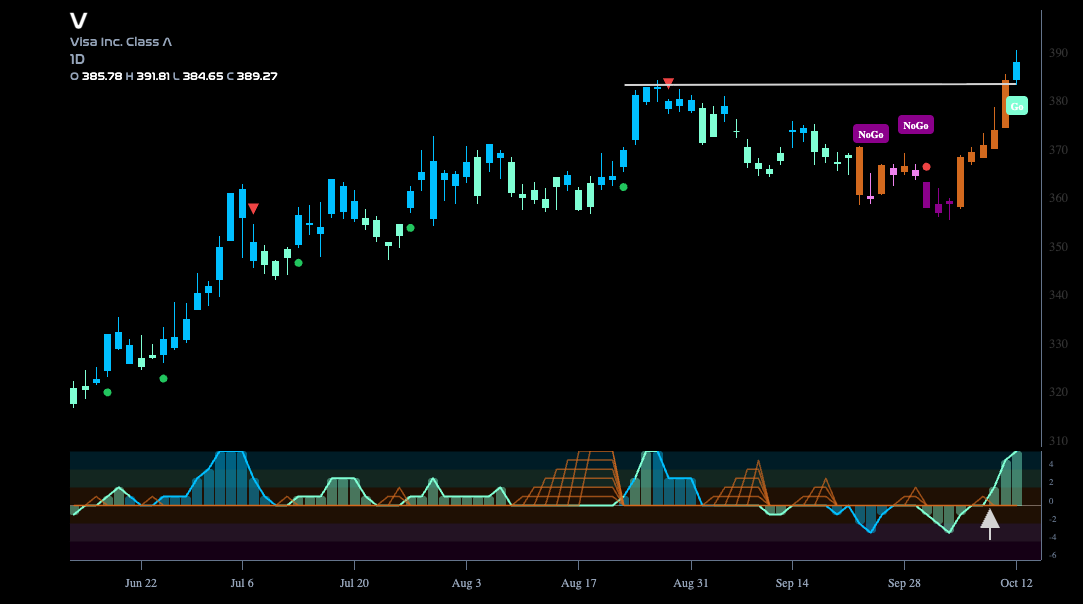Click the 350 price axis label
The width and height of the screenshot is (1083, 604).
tap(1058, 247)
